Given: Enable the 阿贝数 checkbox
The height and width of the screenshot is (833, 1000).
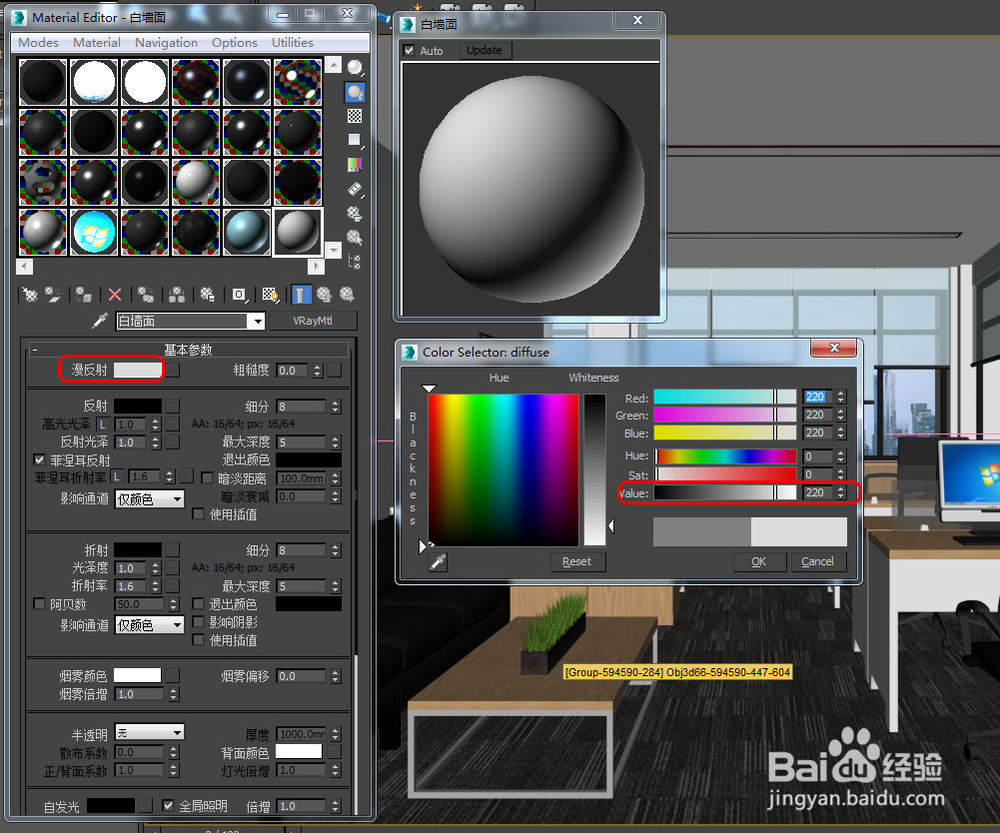Looking at the screenshot, I should [x=39, y=603].
